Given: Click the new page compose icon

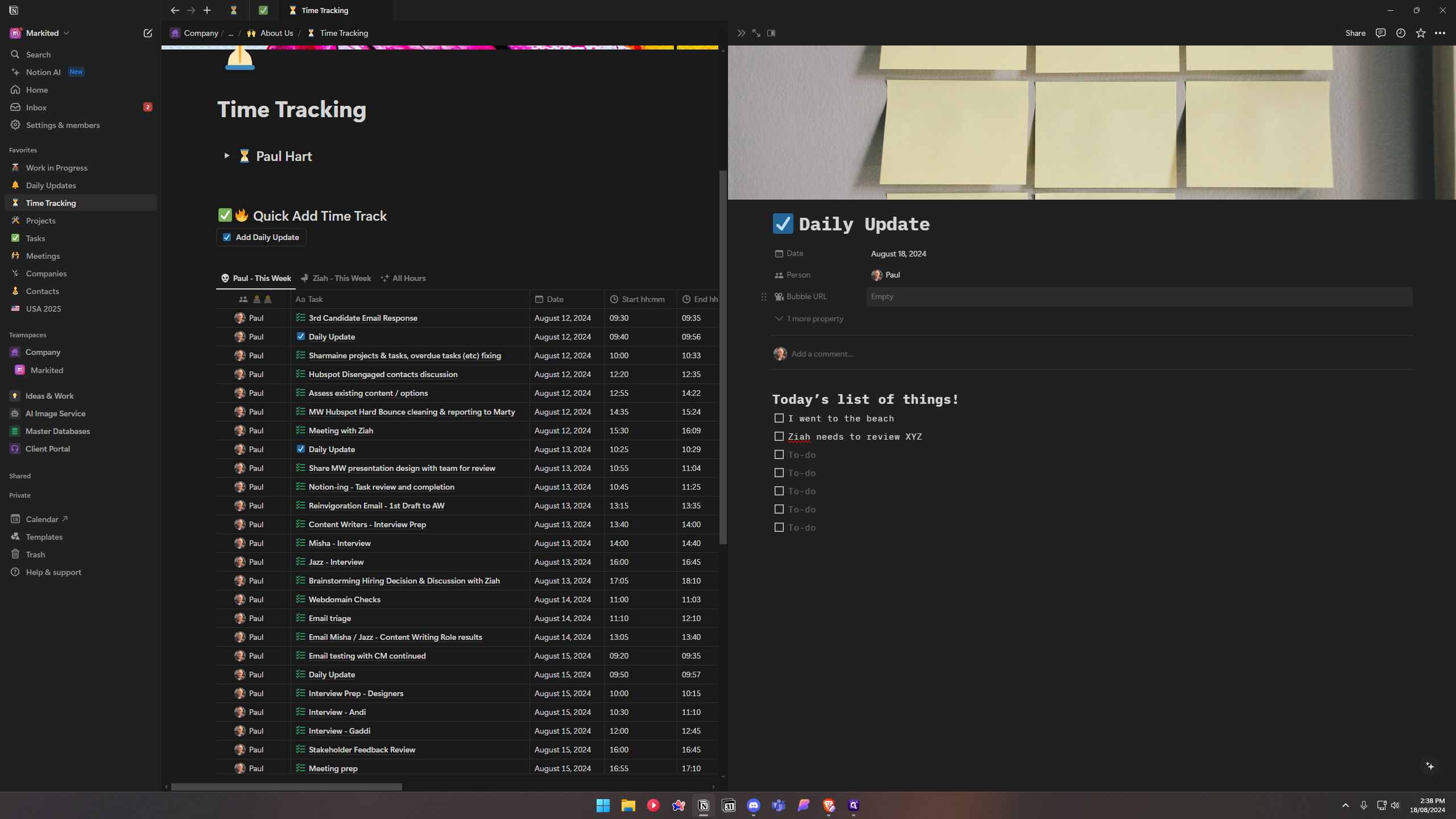Looking at the screenshot, I should [148, 33].
